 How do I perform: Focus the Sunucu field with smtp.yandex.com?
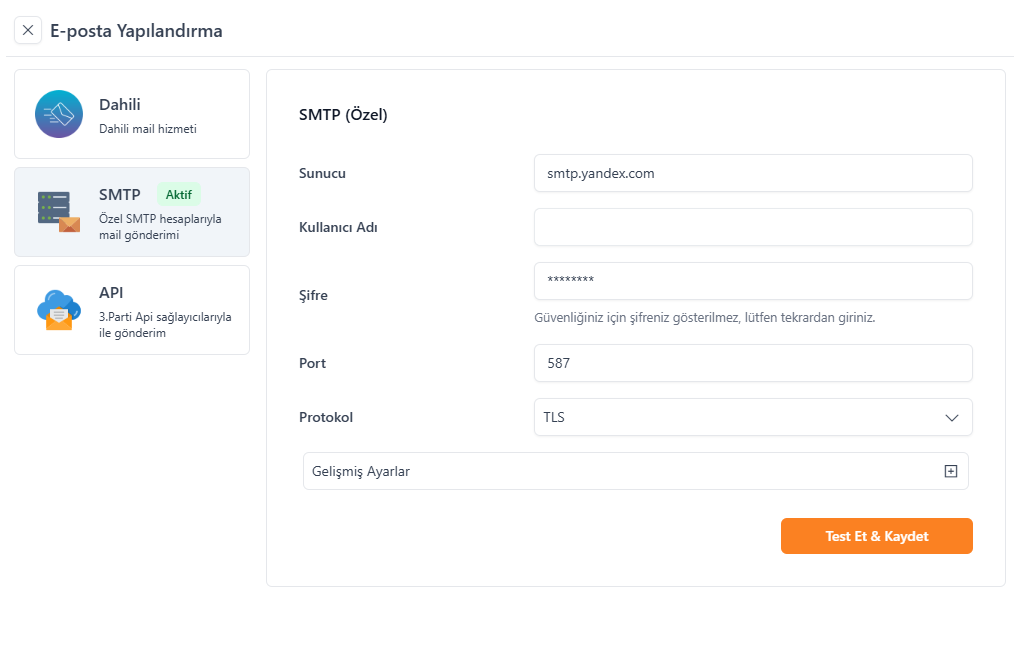[752, 173]
